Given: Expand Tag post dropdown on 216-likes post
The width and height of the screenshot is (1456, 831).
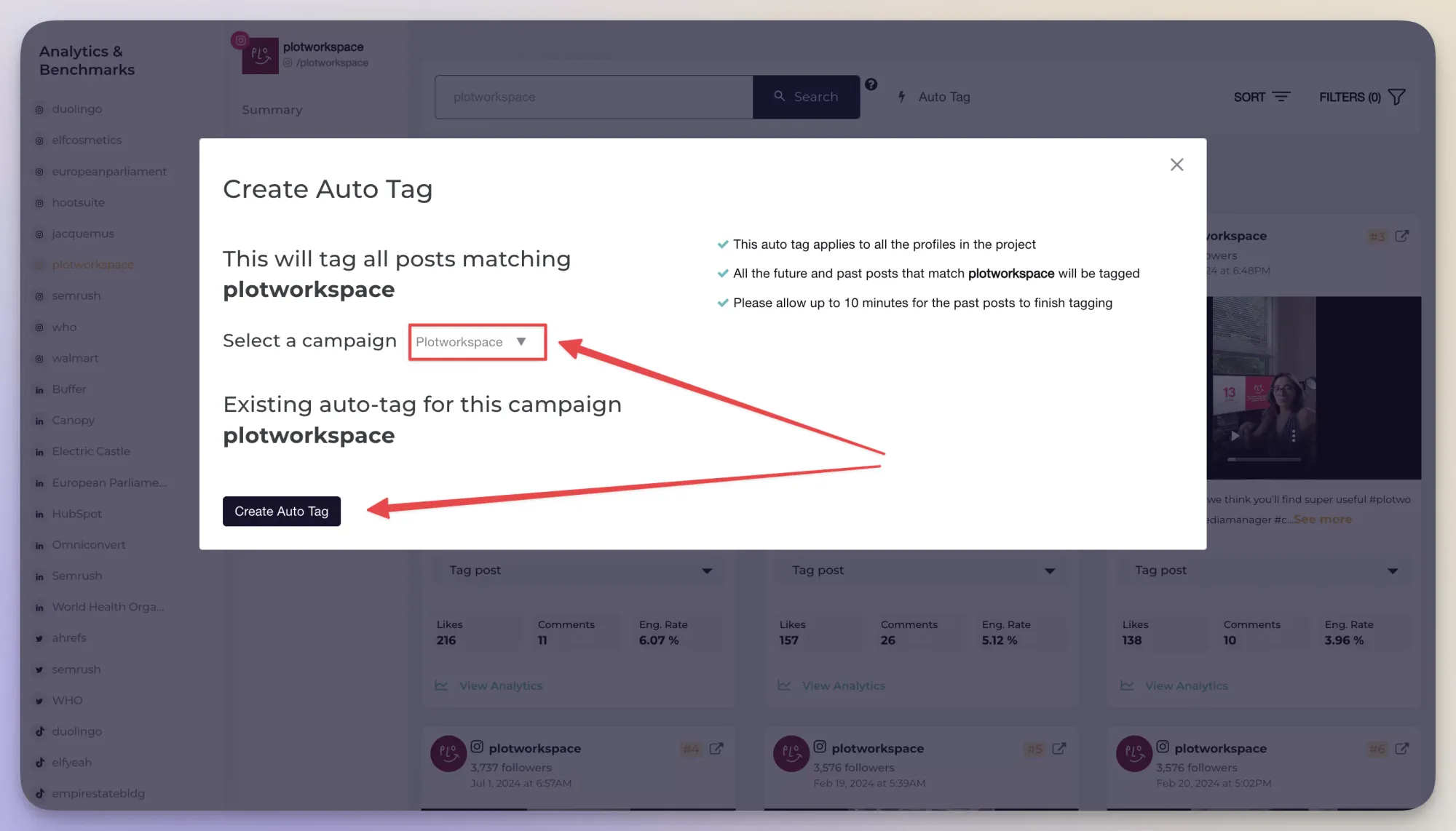Looking at the screenshot, I should pyautogui.click(x=579, y=570).
